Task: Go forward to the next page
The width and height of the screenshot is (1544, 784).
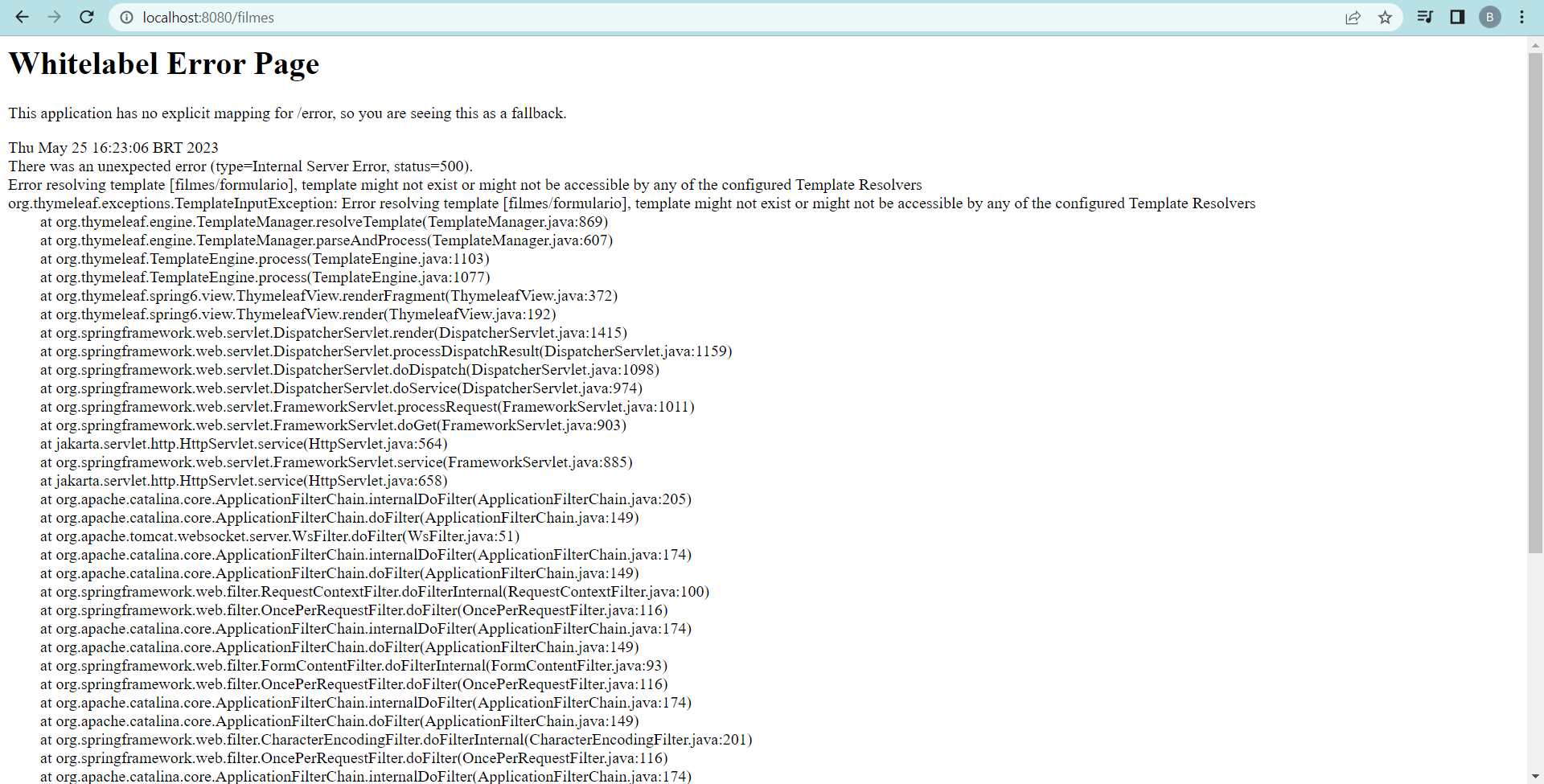Action: click(x=55, y=17)
